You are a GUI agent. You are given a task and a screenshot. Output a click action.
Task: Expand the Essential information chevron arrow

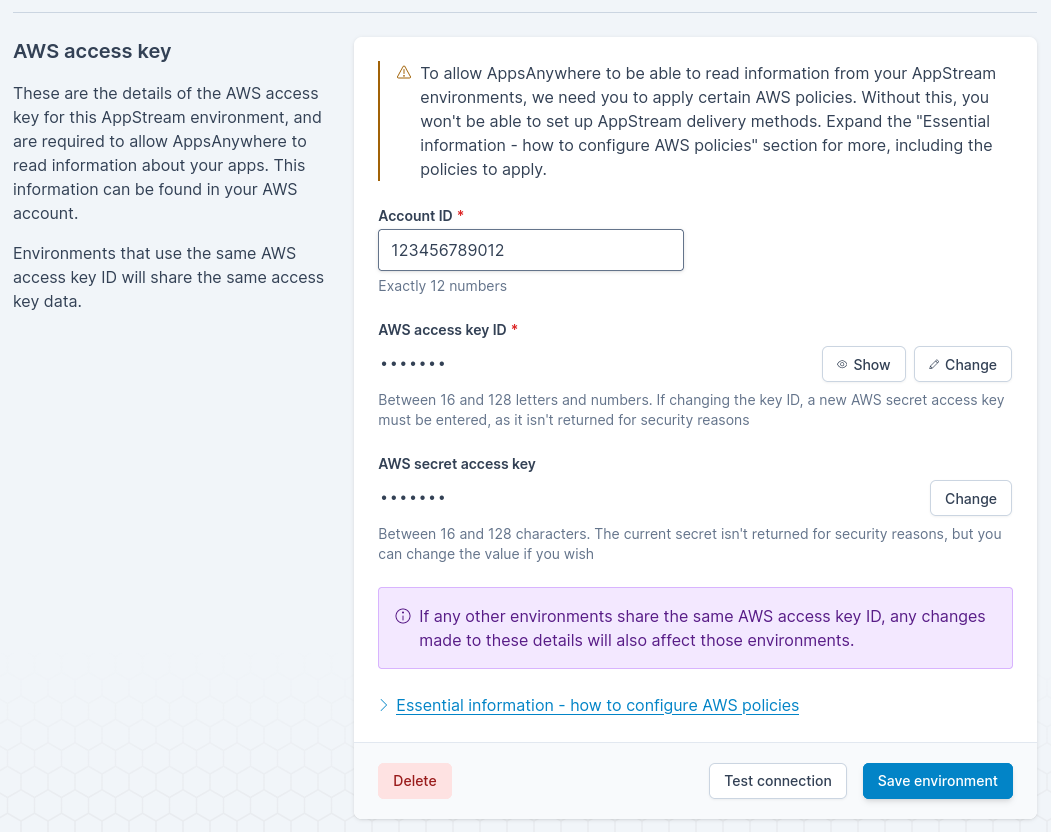384,705
